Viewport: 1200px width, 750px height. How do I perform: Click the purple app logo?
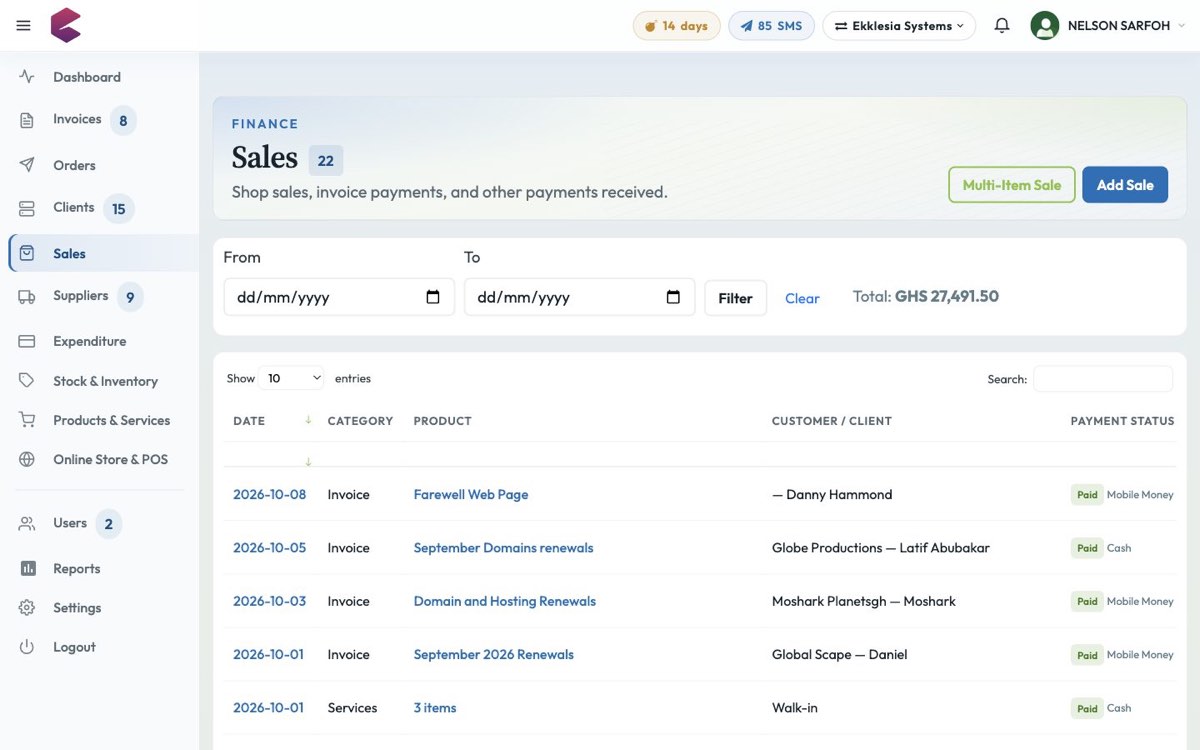coord(66,25)
